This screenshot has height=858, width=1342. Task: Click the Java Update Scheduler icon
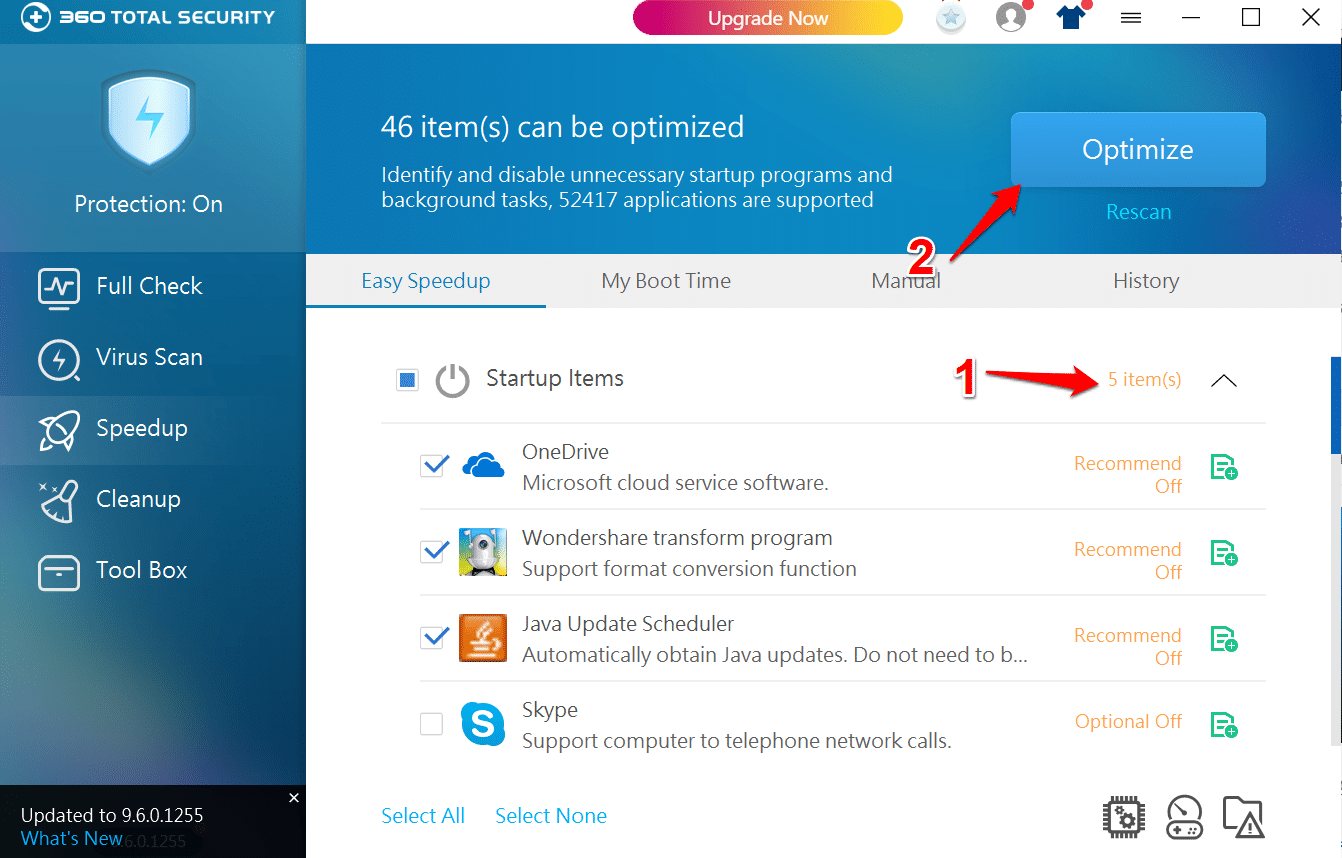(483, 638)
